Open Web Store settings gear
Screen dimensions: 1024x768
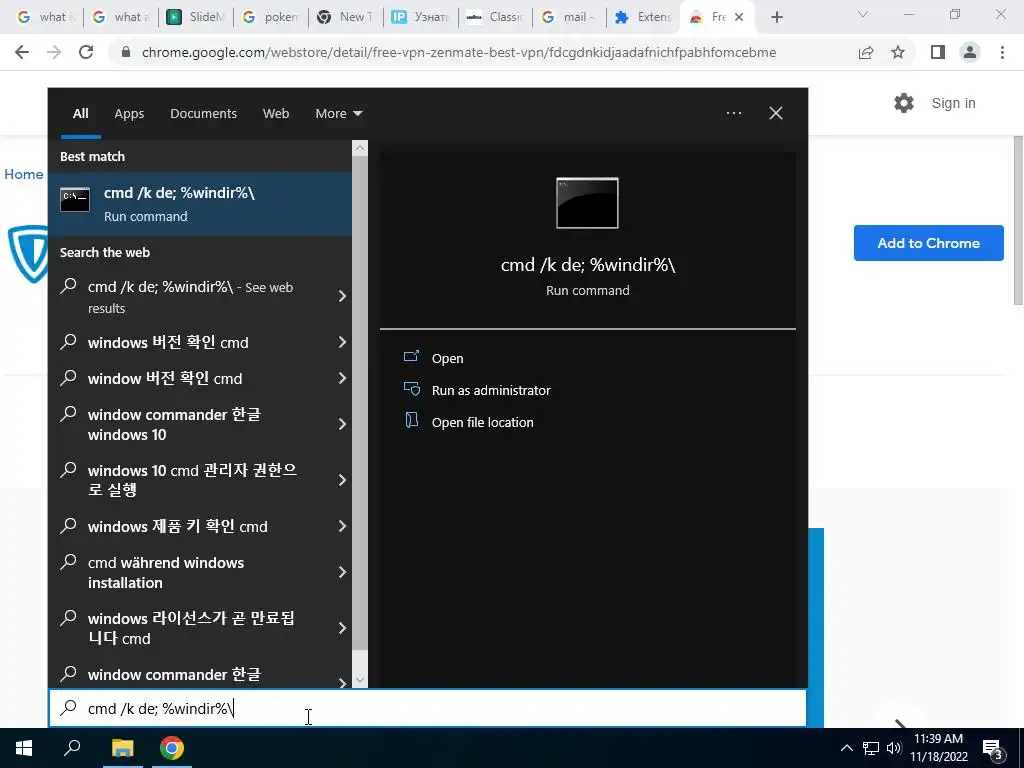click(904, 103)
